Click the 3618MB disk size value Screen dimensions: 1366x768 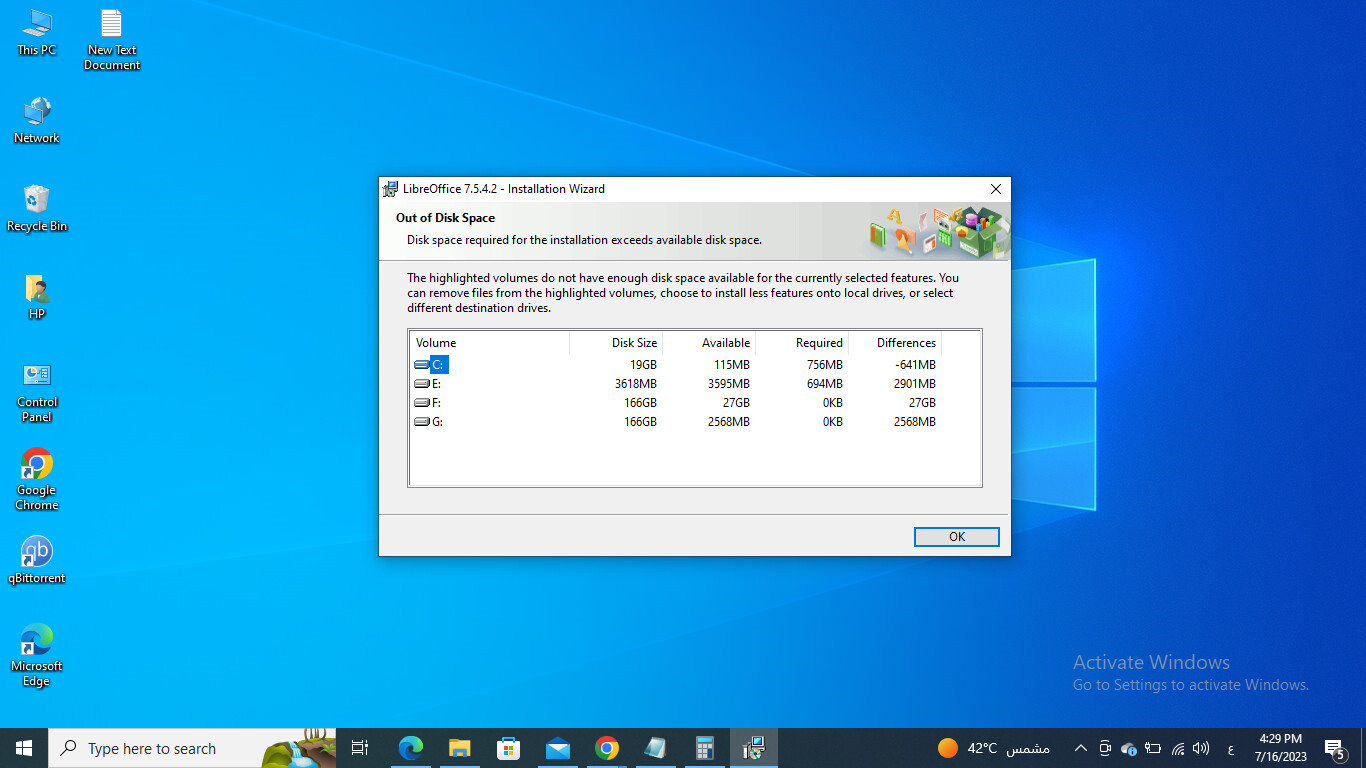point(635,384)
